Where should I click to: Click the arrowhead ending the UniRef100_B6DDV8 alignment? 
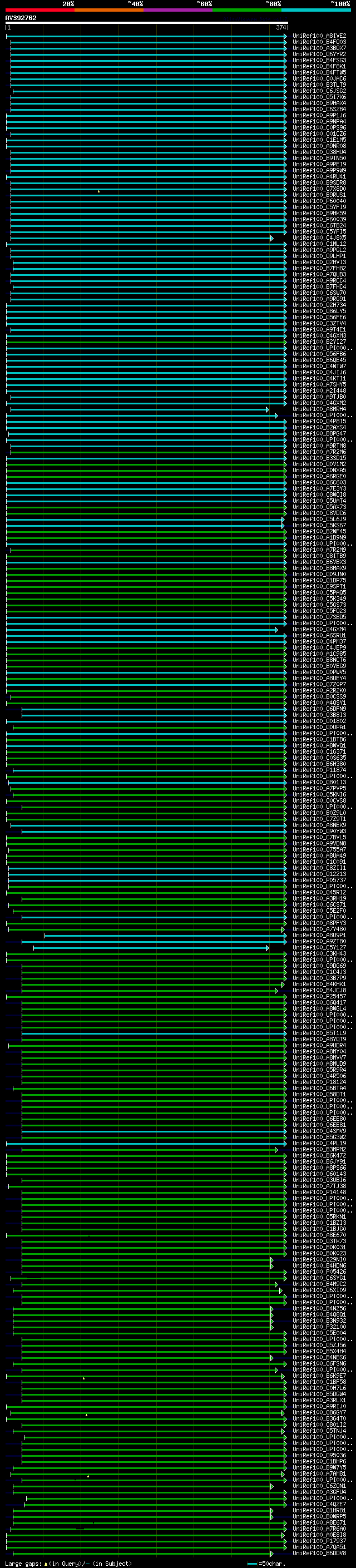(272, 1553)
